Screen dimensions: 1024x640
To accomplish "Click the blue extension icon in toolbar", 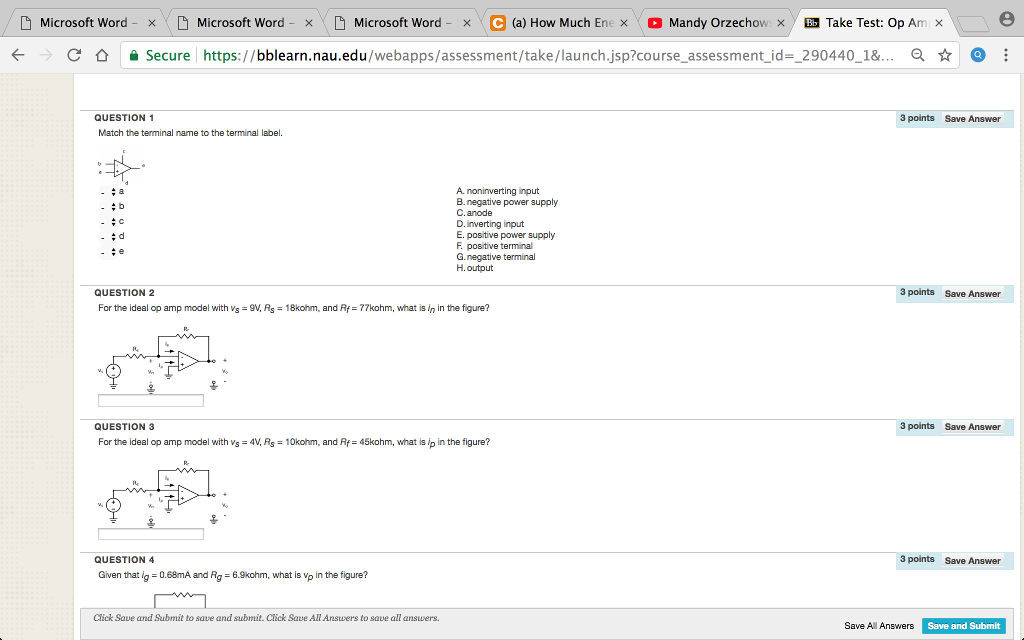I will (979, 56).
